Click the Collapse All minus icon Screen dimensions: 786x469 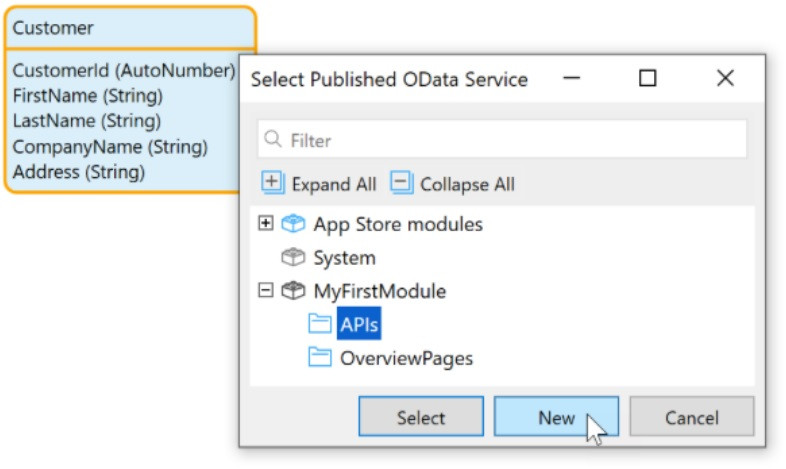click(401, 183)
